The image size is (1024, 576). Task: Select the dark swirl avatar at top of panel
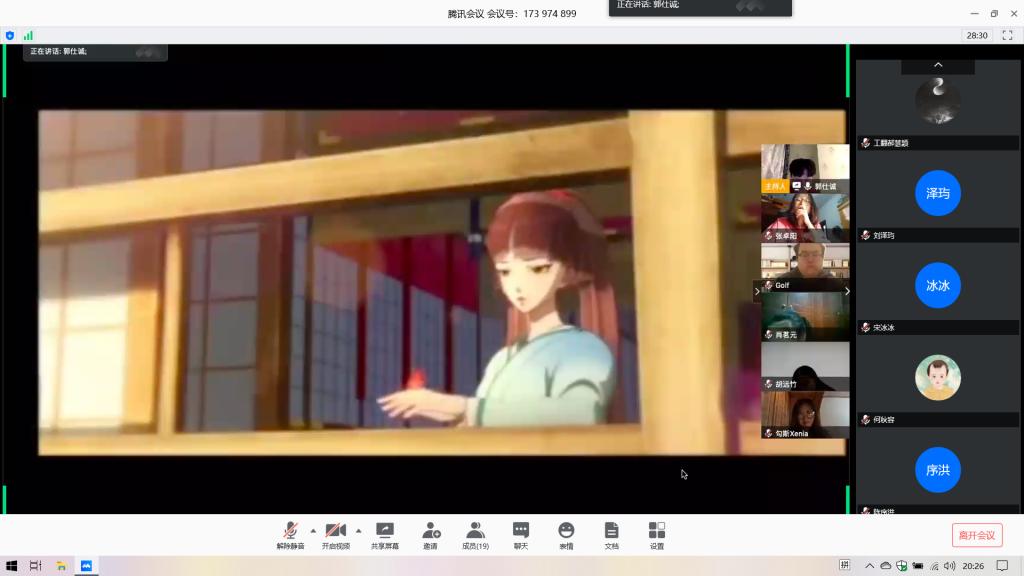938,101
